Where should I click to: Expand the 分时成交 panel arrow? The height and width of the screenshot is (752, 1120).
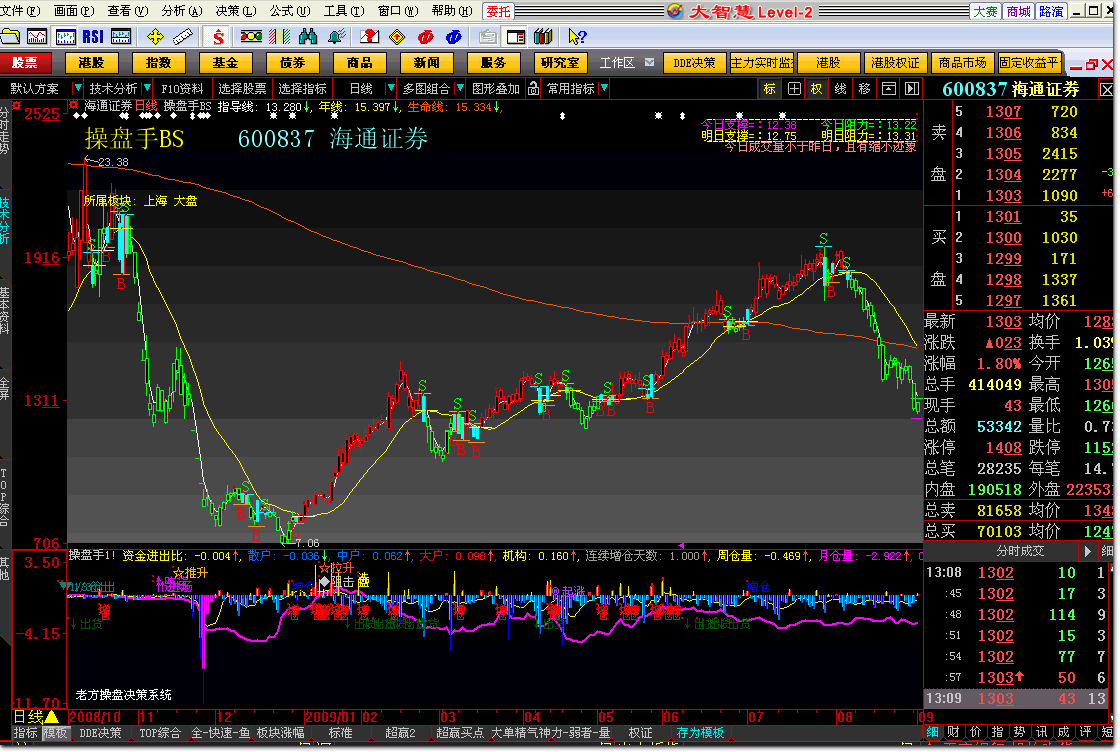coord(1088,551)
